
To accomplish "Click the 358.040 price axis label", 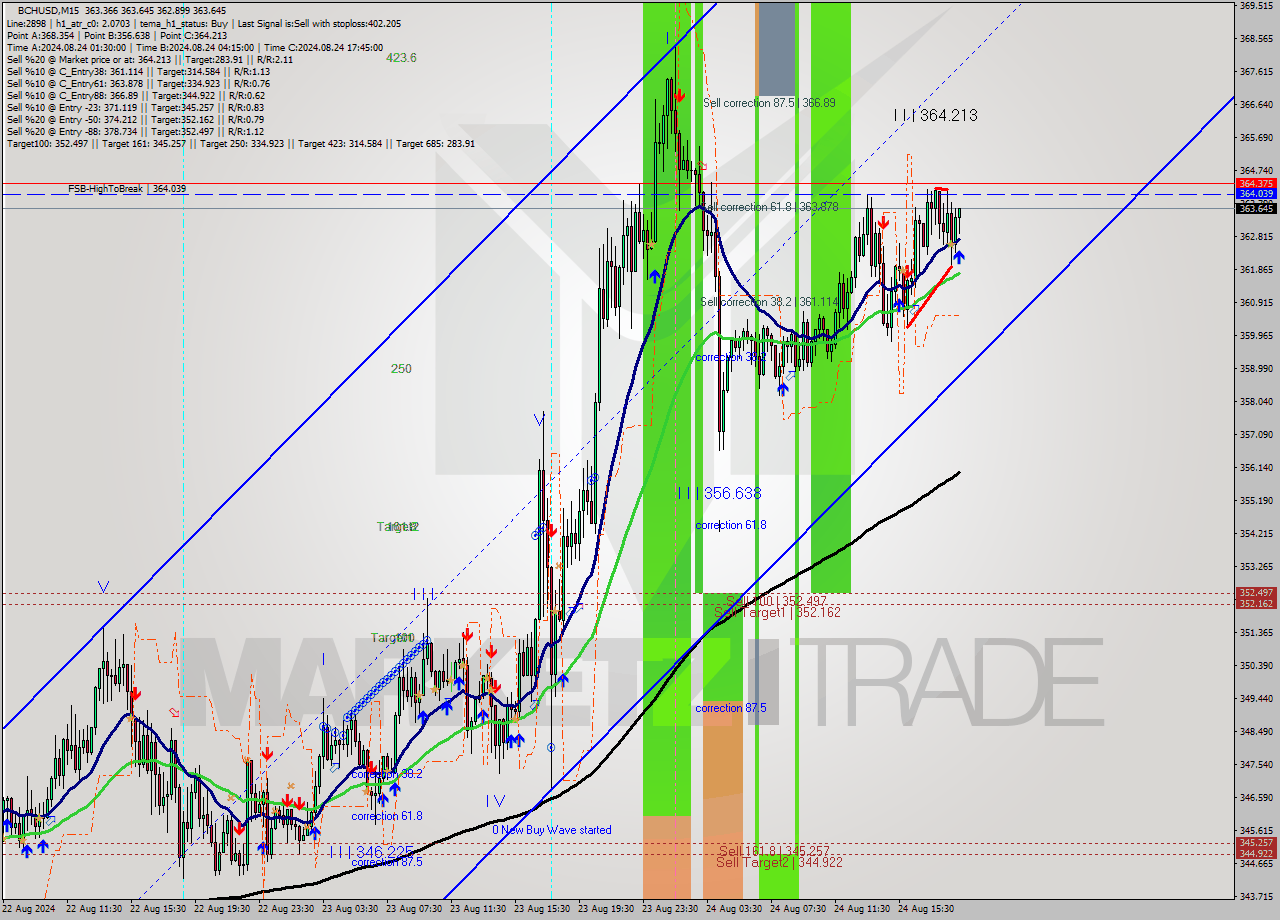I will click(x=1256, y=402).
